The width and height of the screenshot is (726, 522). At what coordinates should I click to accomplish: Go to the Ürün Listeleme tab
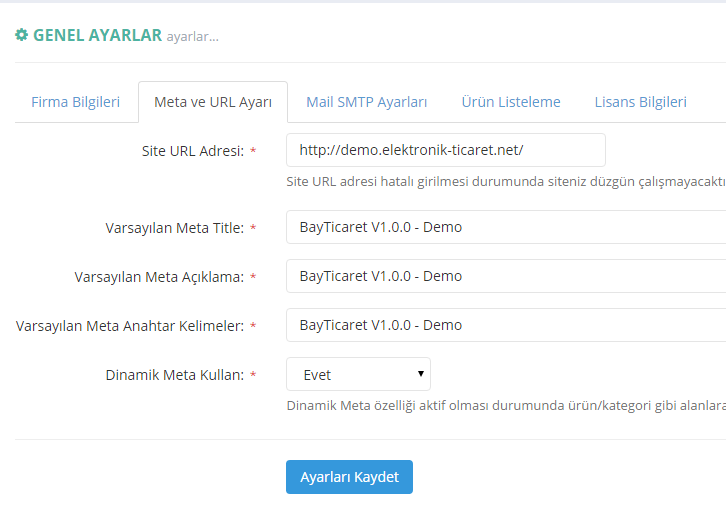tap(511, 102)
